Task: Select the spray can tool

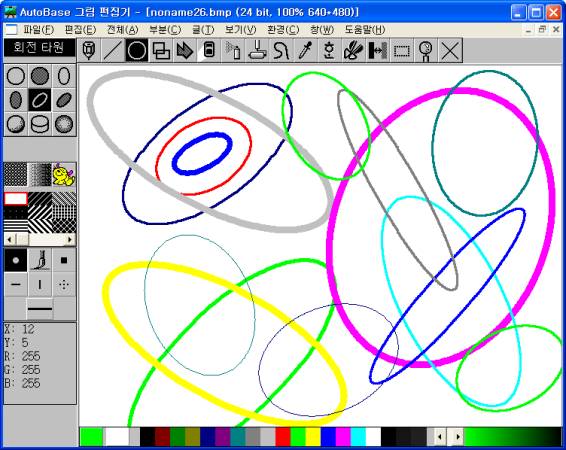Action: [x=233, y=50]
